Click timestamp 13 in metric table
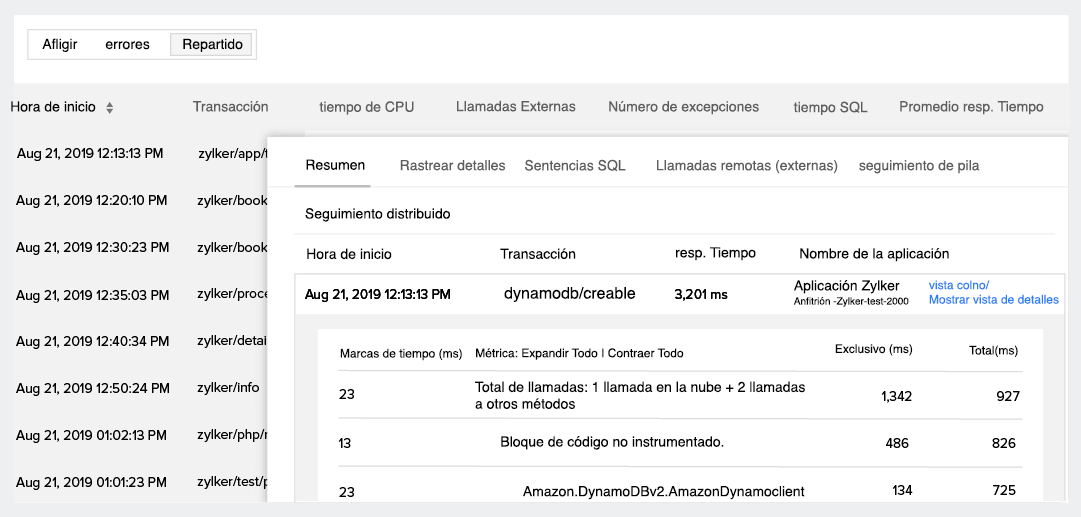 coord(345,443)
